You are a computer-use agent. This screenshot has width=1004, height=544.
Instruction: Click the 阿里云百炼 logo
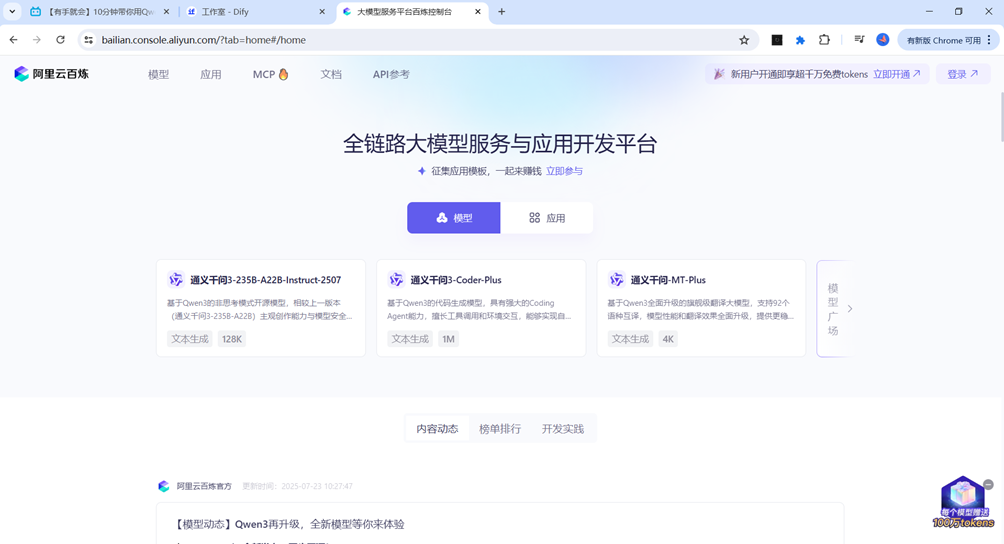51,74
